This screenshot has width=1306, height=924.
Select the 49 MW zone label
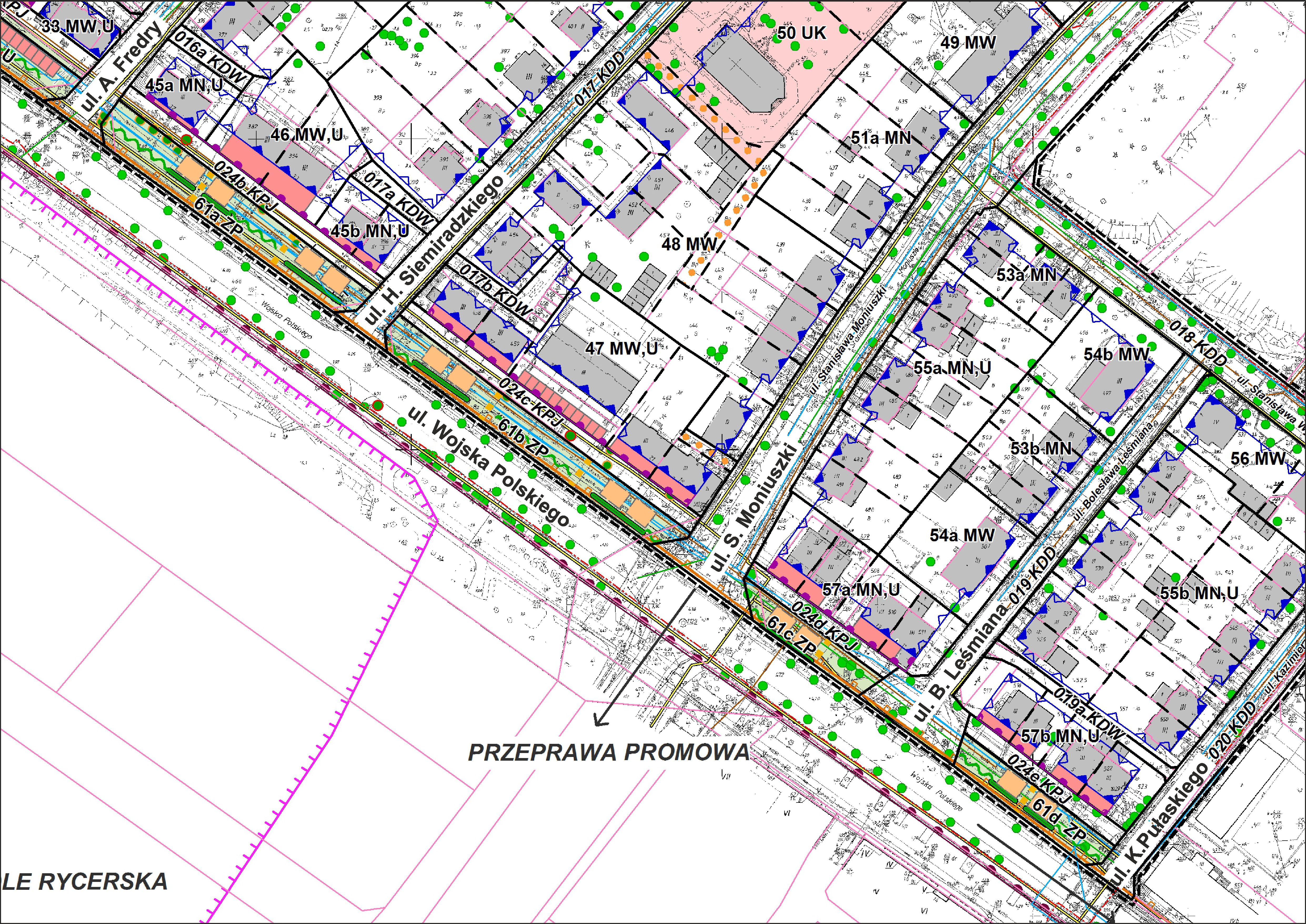click(x=968, y=43)
